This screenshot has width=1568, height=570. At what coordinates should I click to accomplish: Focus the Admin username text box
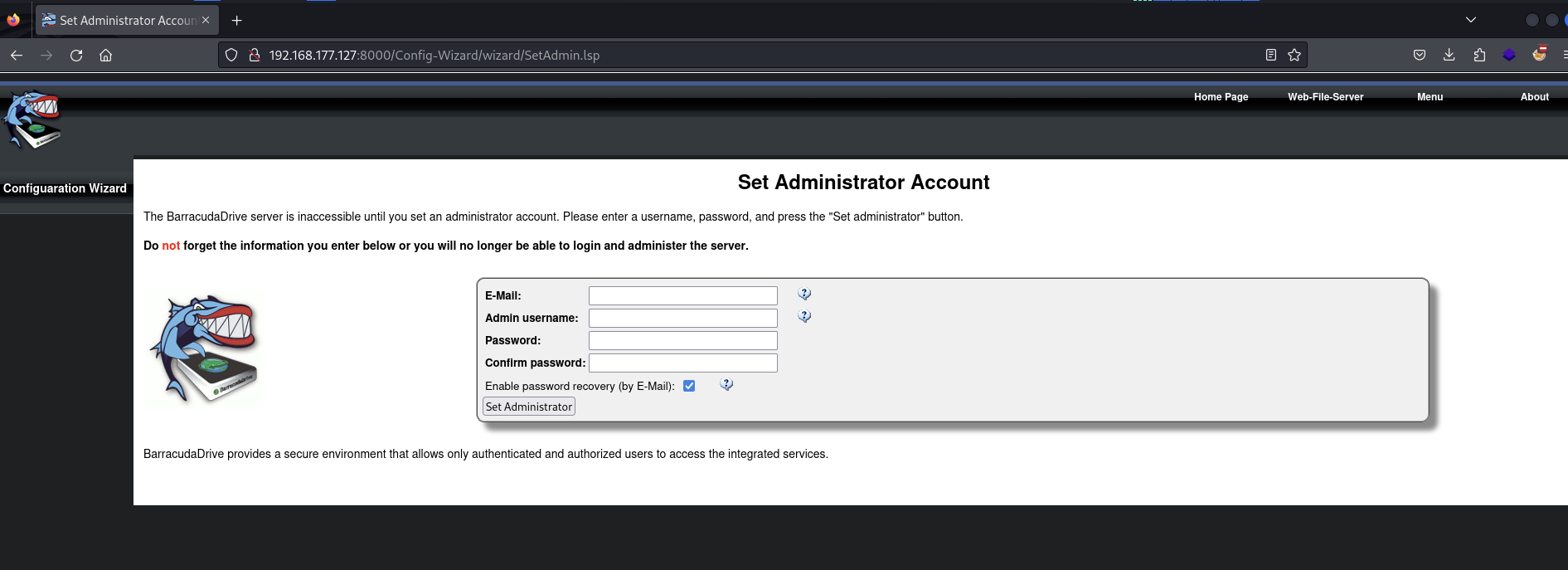coord(682,319)
